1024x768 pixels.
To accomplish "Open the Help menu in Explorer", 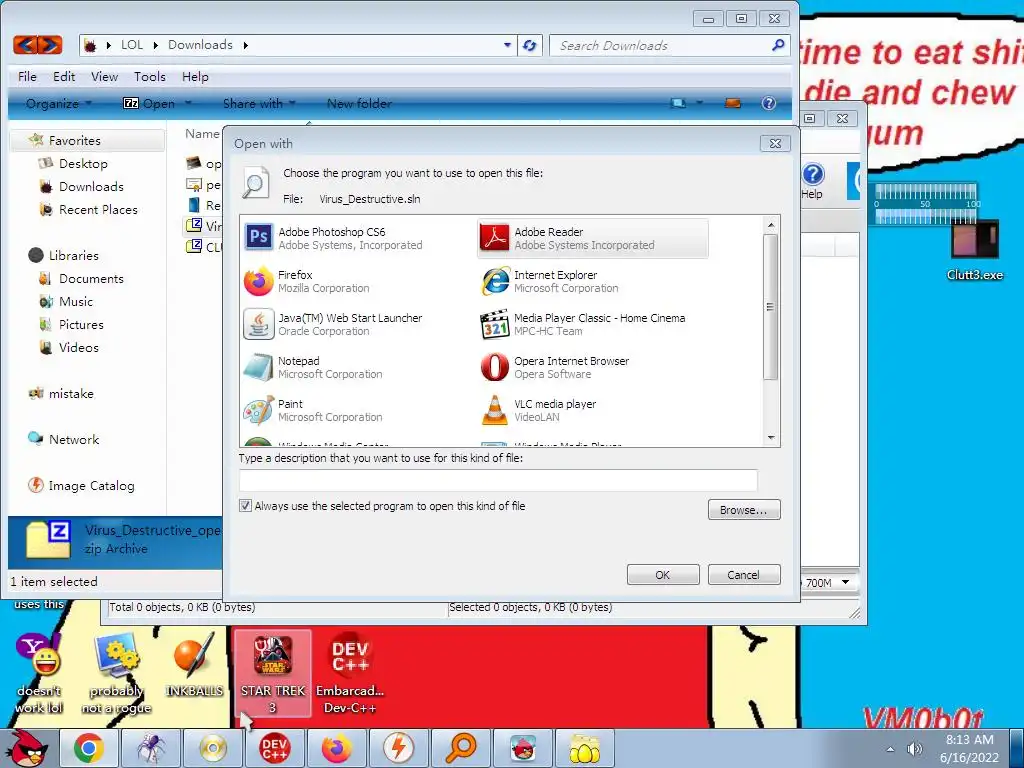I will point(195,76).
